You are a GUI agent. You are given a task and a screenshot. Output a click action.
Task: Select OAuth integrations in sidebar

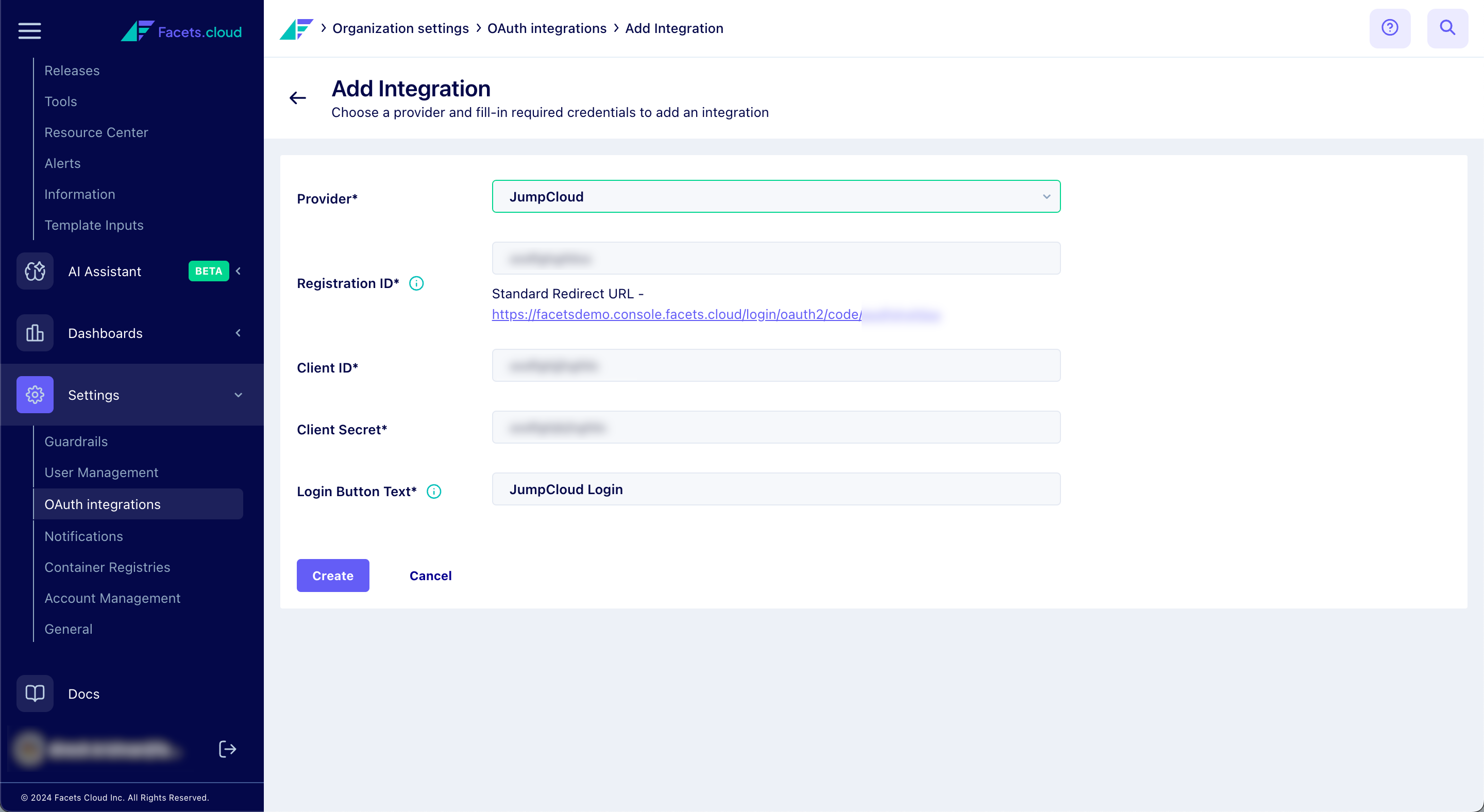138,504
